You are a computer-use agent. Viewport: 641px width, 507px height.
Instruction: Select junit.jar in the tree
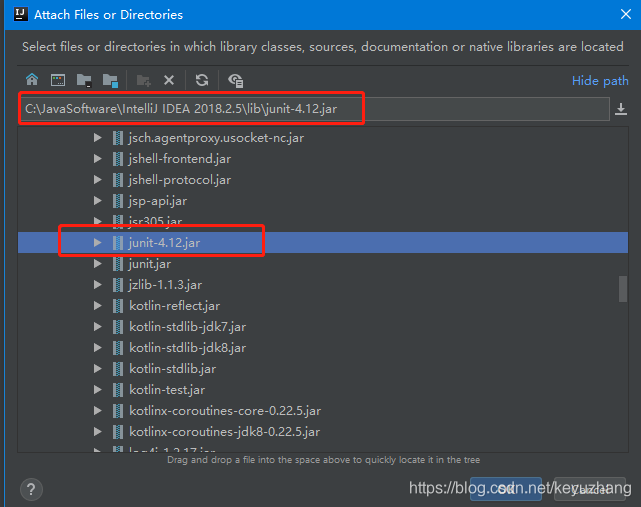click(x=150, y=264)
